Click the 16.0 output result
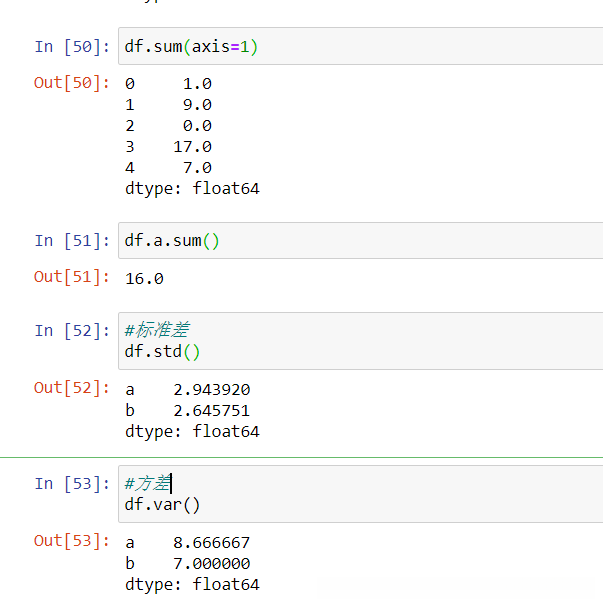This screenshot has width=603, height=608. 144,278
